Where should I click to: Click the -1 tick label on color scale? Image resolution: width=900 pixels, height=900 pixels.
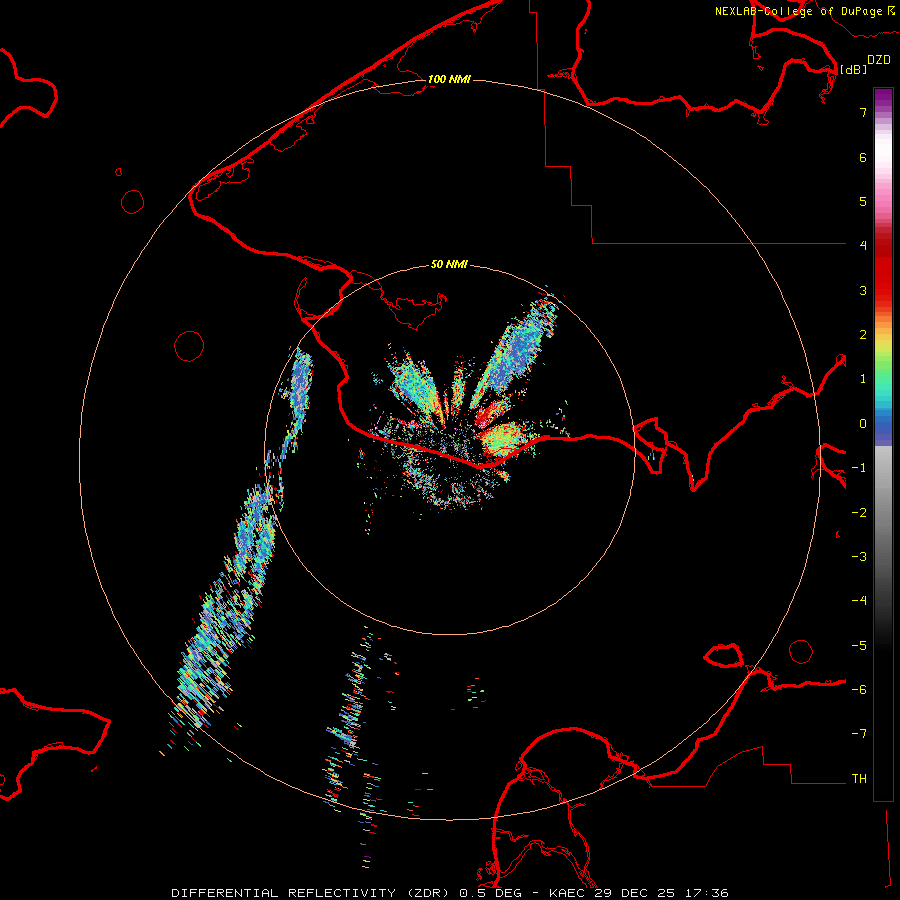(859, 468)
